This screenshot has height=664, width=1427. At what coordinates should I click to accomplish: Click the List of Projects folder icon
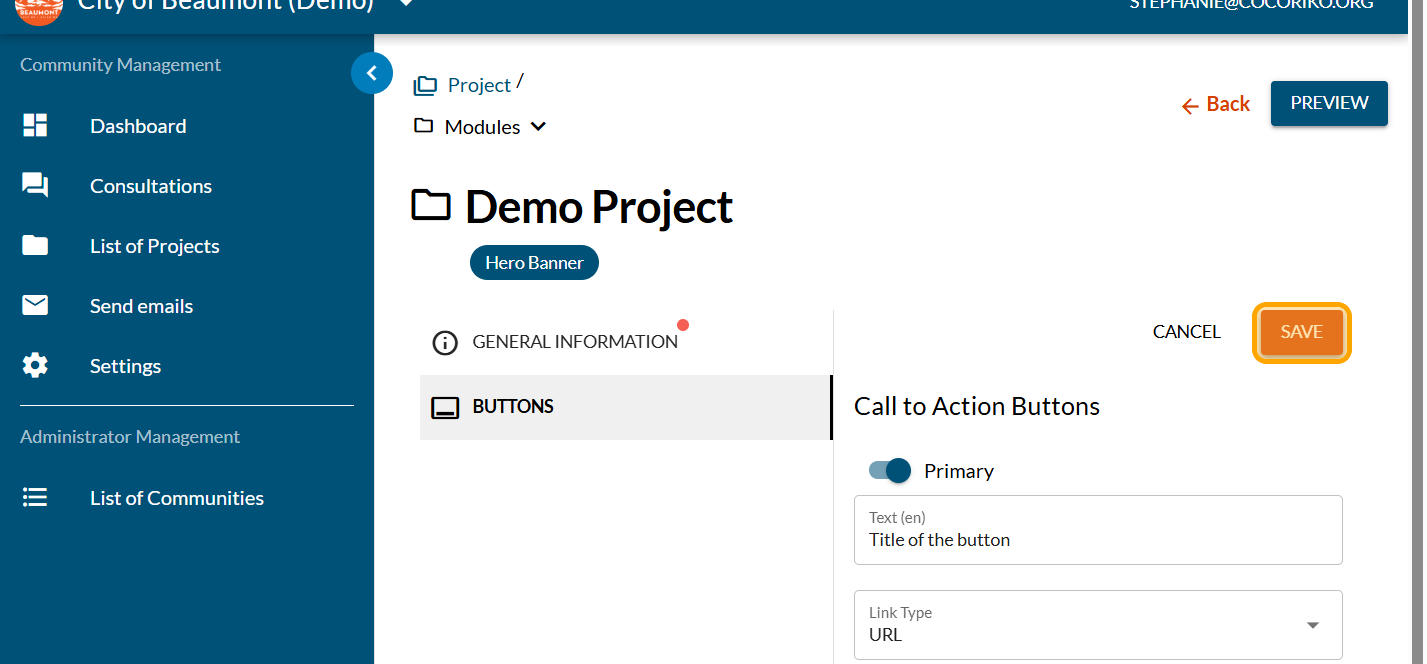pyautogui.click(x=35, y=246)
